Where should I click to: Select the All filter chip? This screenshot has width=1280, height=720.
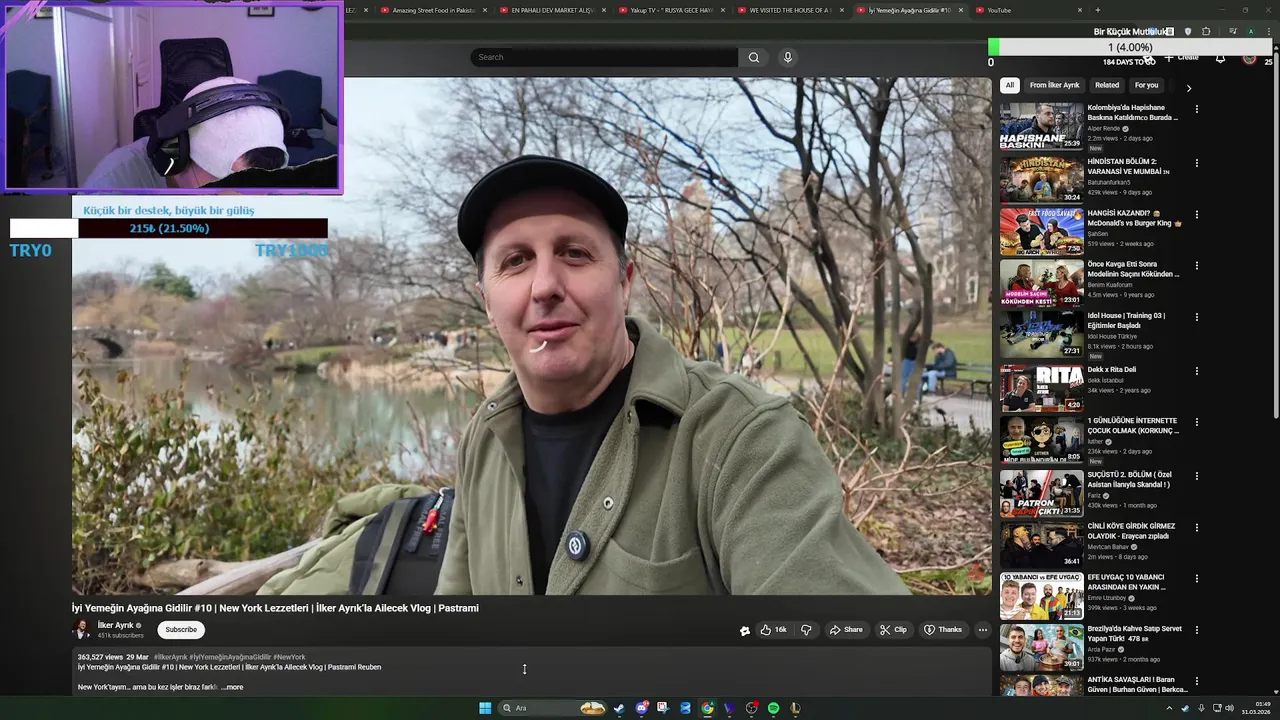[x=1010, y=85]
